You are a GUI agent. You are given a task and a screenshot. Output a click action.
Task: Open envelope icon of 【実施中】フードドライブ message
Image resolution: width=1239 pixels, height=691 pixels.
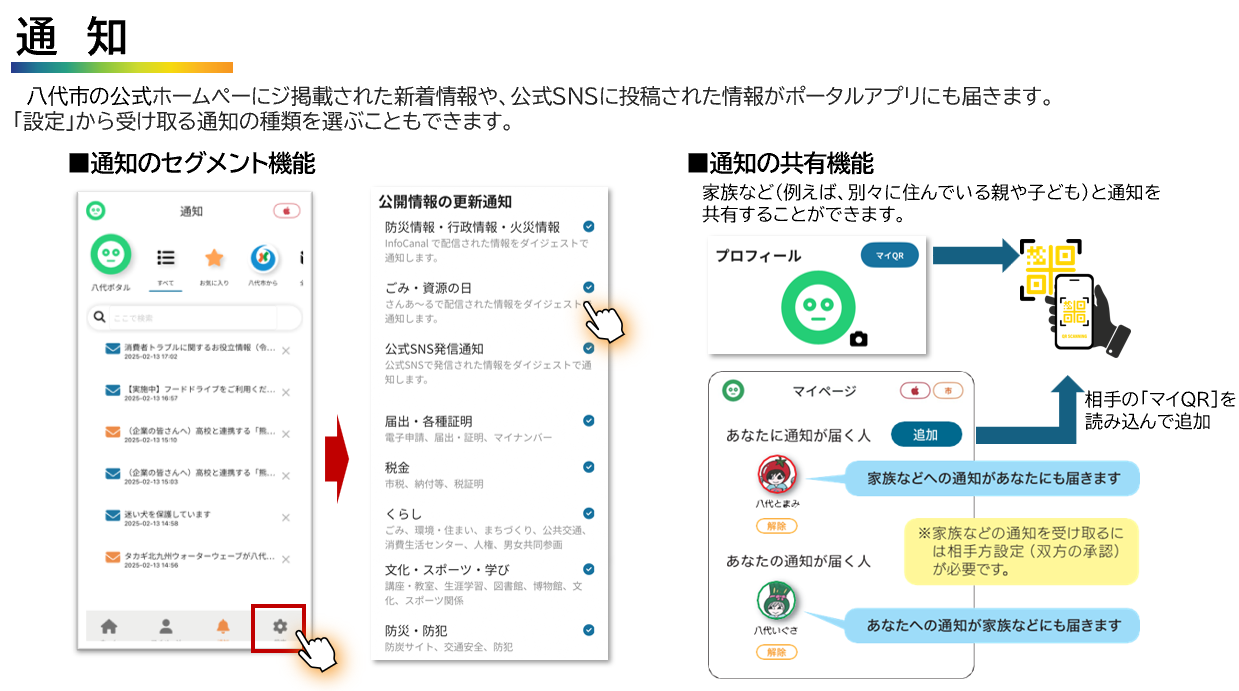point(113,390)
